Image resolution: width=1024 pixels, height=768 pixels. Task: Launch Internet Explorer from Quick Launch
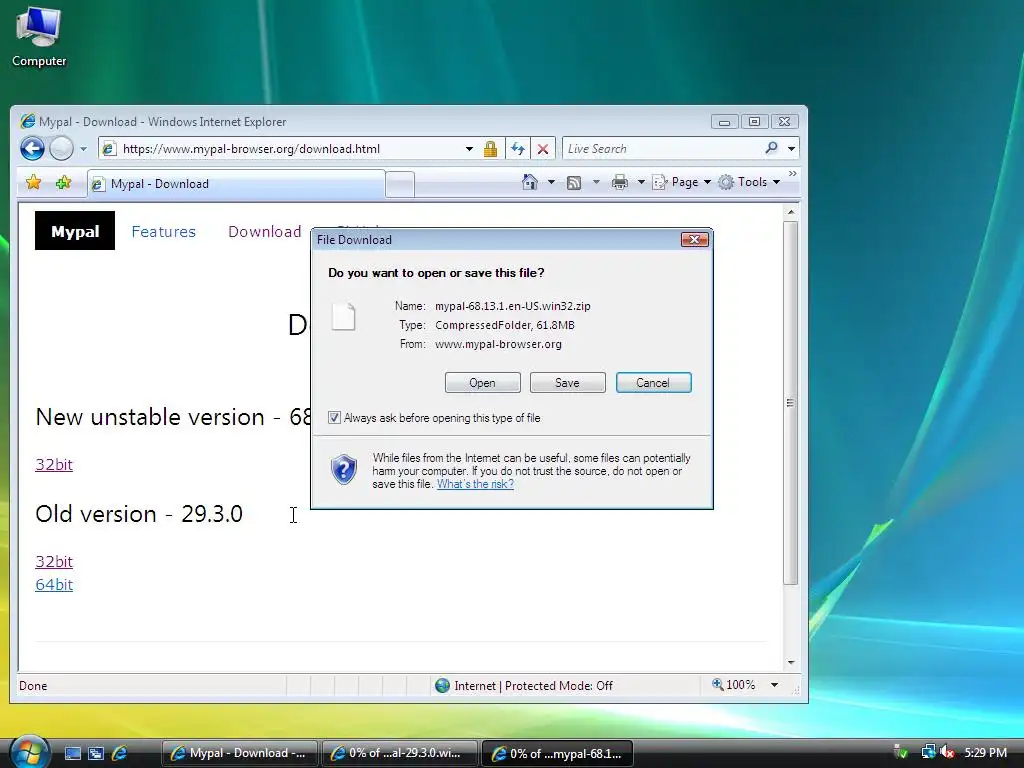click(x=120, y=753)
